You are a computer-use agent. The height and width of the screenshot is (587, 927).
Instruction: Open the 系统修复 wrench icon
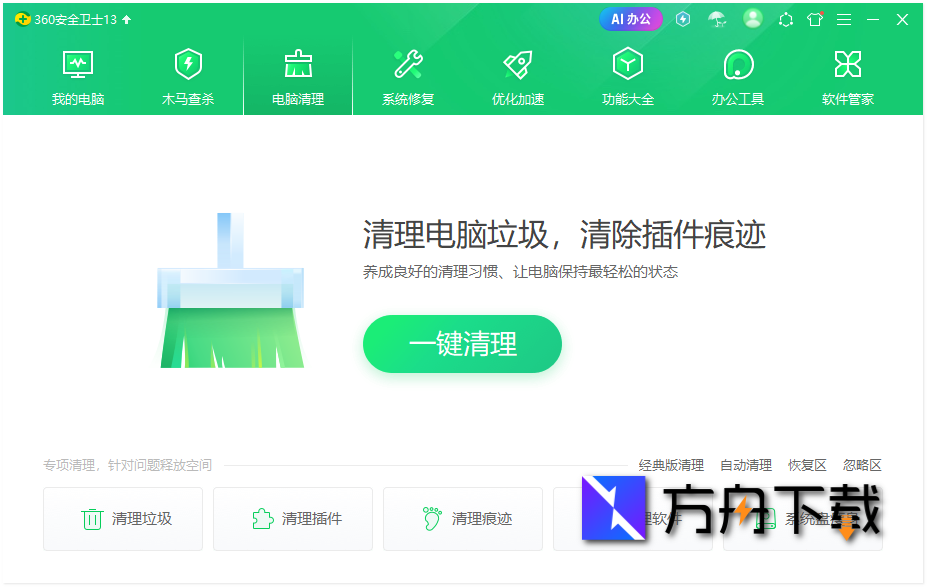coord(407,63)
